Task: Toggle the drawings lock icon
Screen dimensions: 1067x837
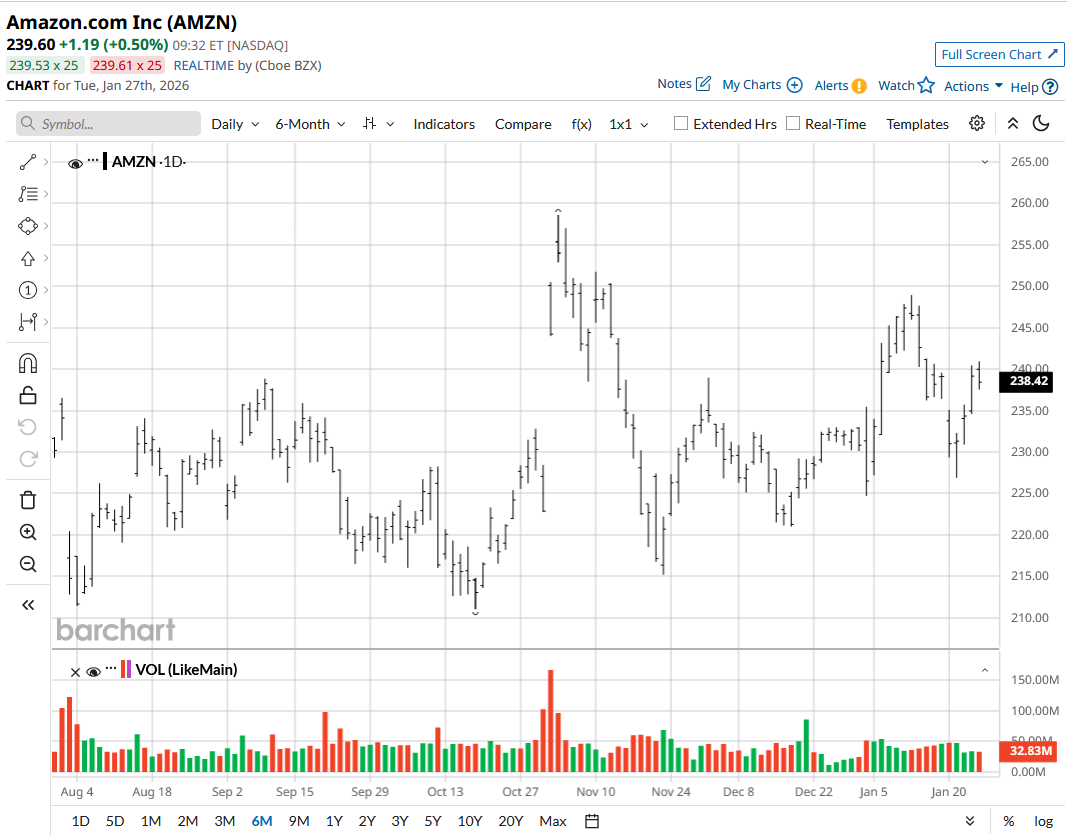Action: pos(28,395)
